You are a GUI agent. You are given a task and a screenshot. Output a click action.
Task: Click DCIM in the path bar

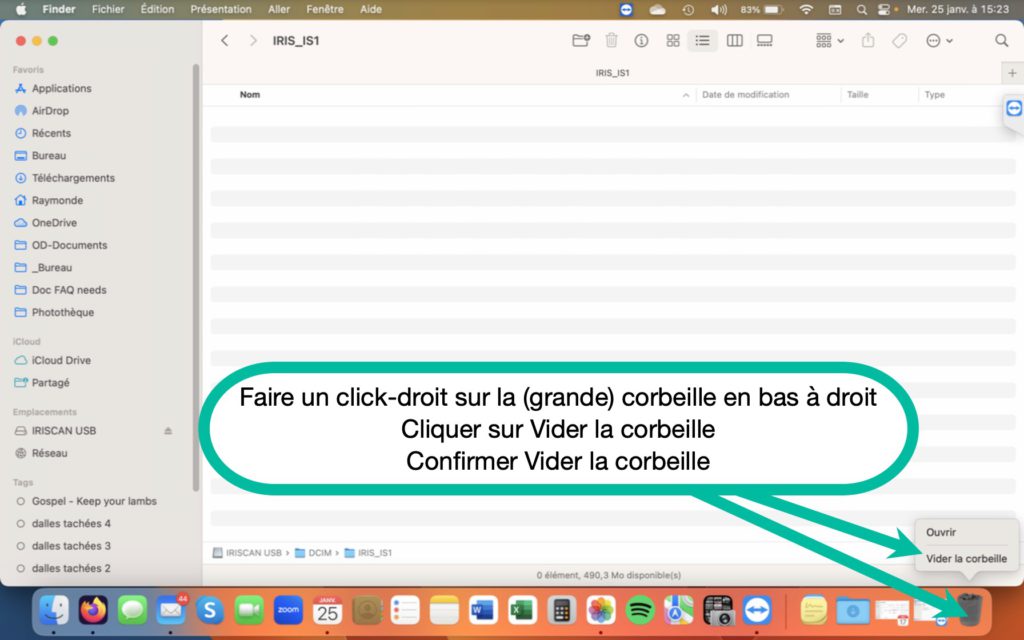(x=320, y=552)
